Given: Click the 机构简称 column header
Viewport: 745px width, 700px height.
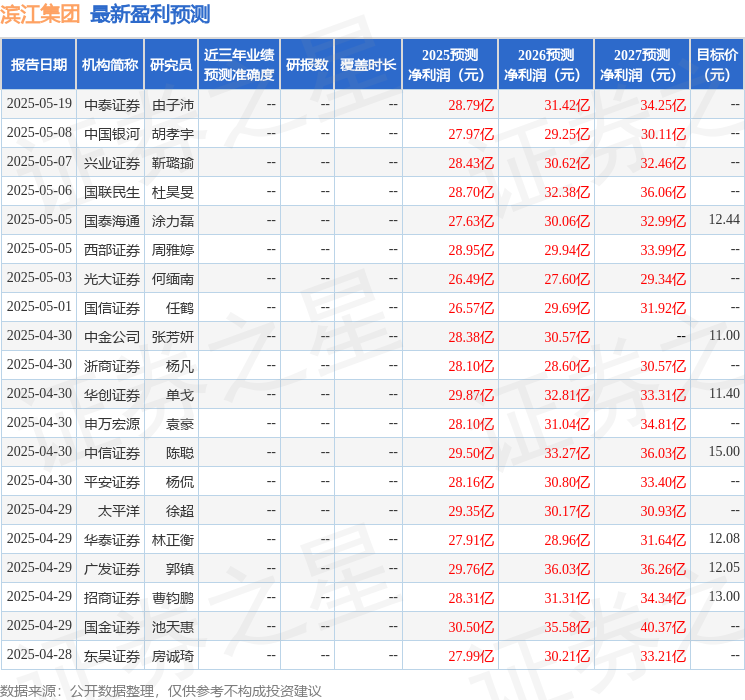Looking at the screenshot, I should (110, 64).
